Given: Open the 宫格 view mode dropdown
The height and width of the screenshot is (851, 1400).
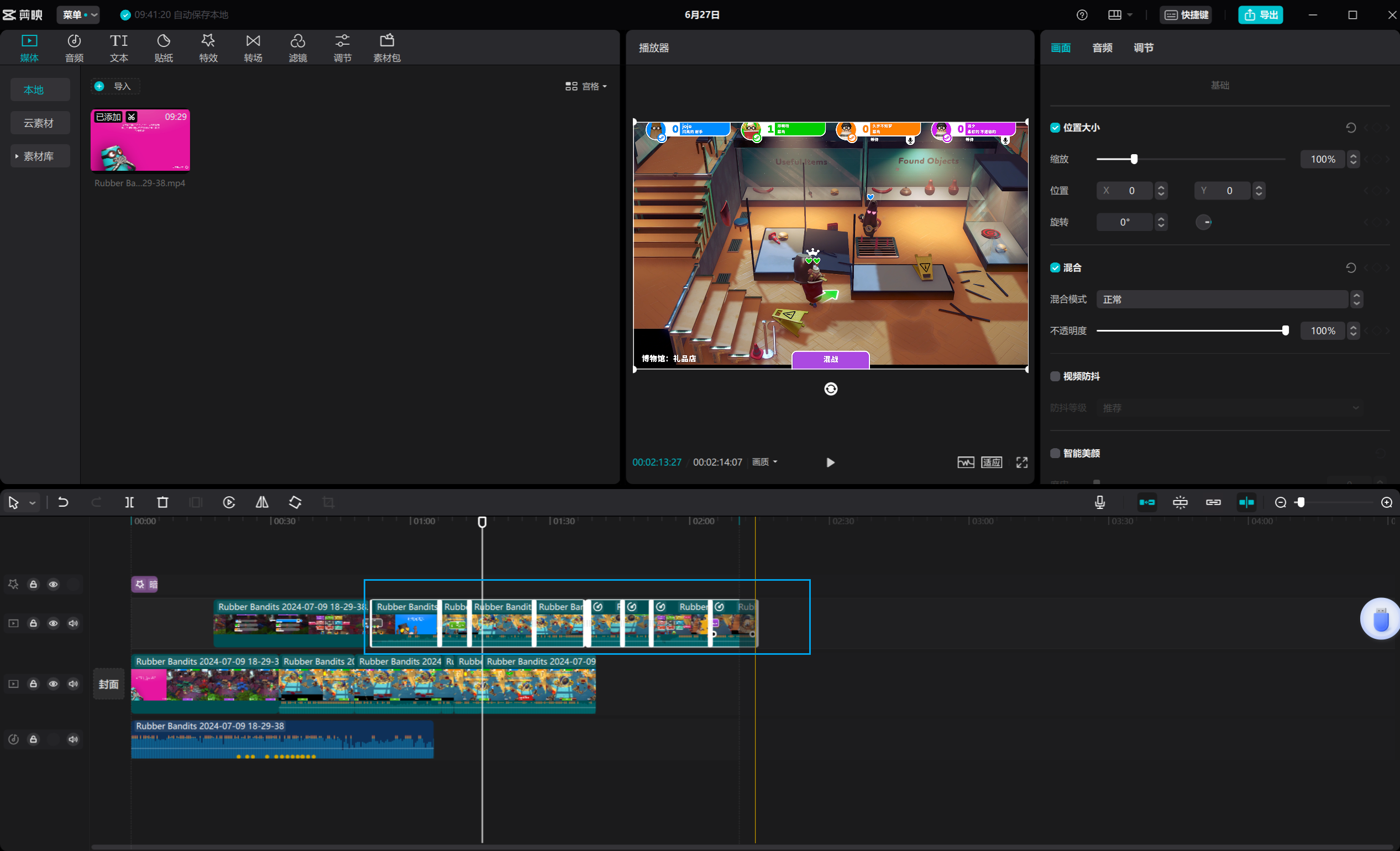Looking at the screenshot, I should pos(586,86).
